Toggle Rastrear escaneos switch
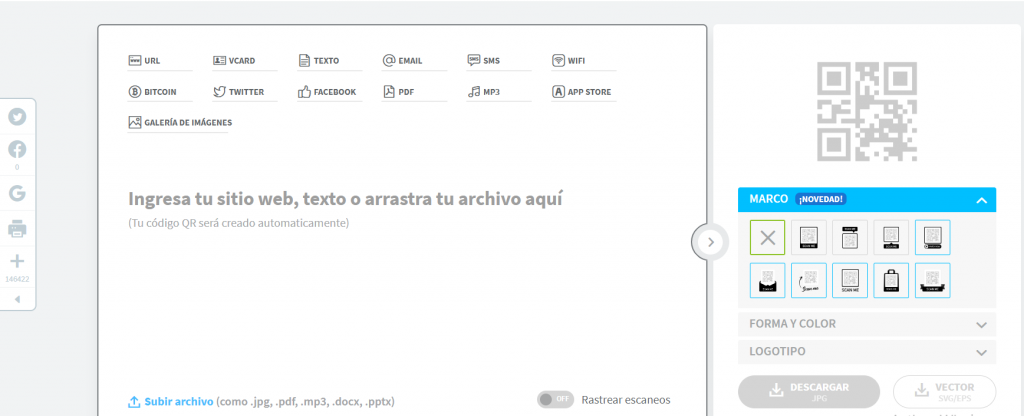This screenshot has height=416, width=1024. 555,400
